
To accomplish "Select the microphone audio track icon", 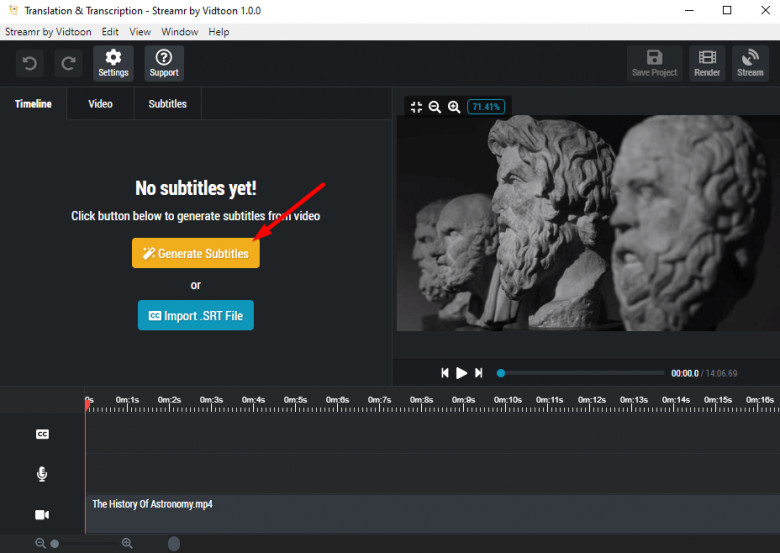I will click(42, 474).
